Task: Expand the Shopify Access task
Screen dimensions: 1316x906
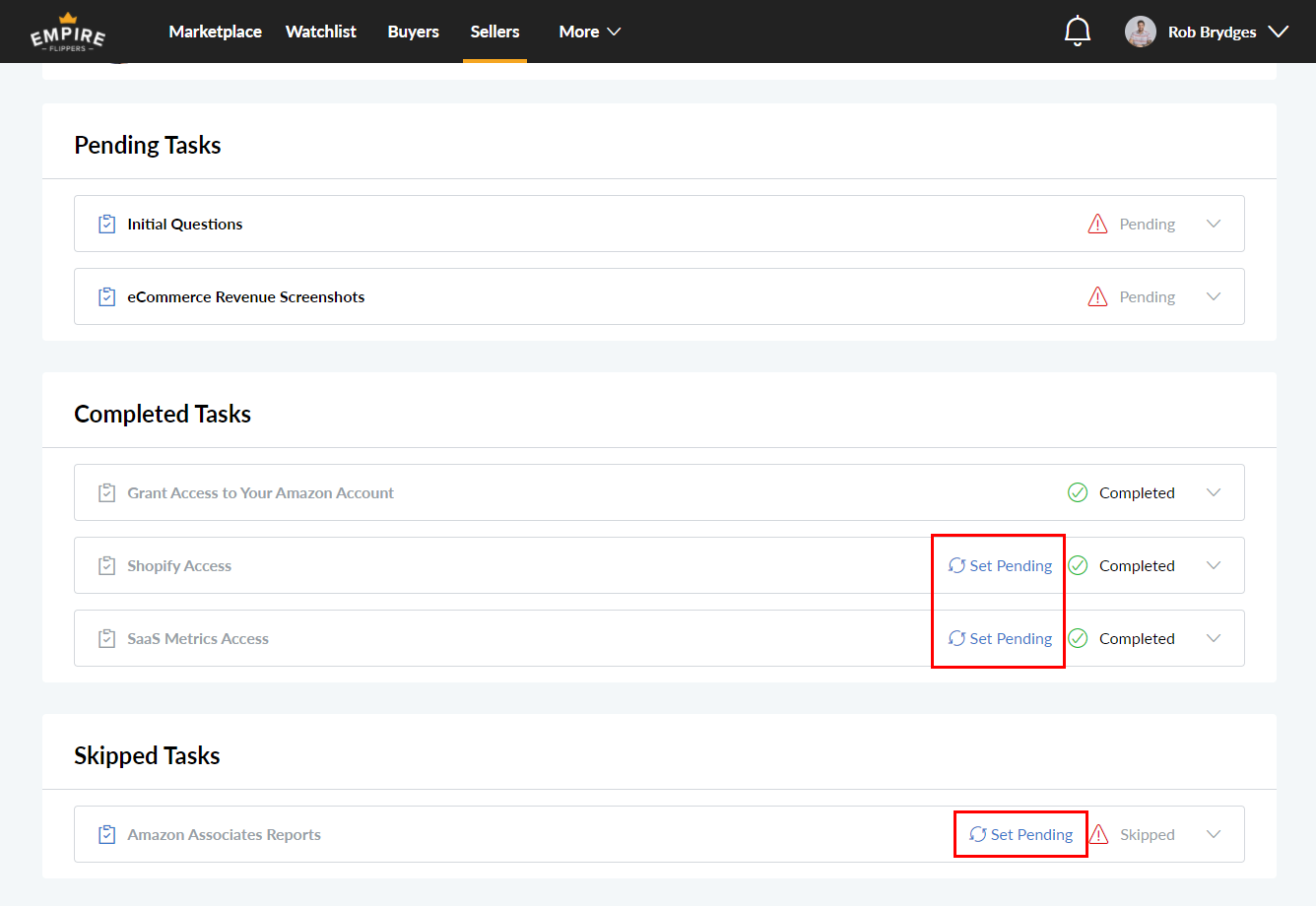Action: [x=1214, y=565]
